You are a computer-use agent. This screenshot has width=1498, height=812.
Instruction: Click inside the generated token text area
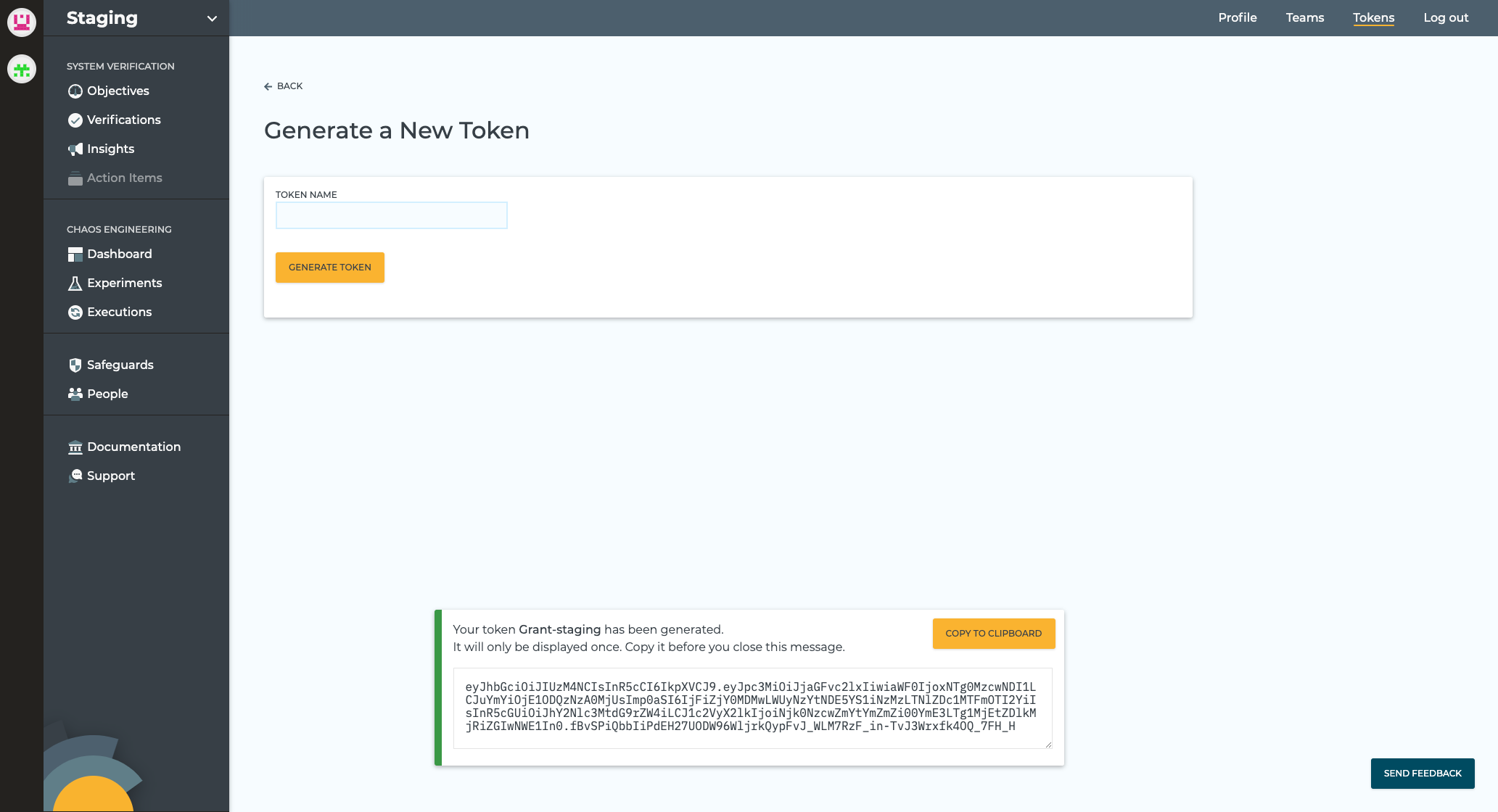(753, 708)
